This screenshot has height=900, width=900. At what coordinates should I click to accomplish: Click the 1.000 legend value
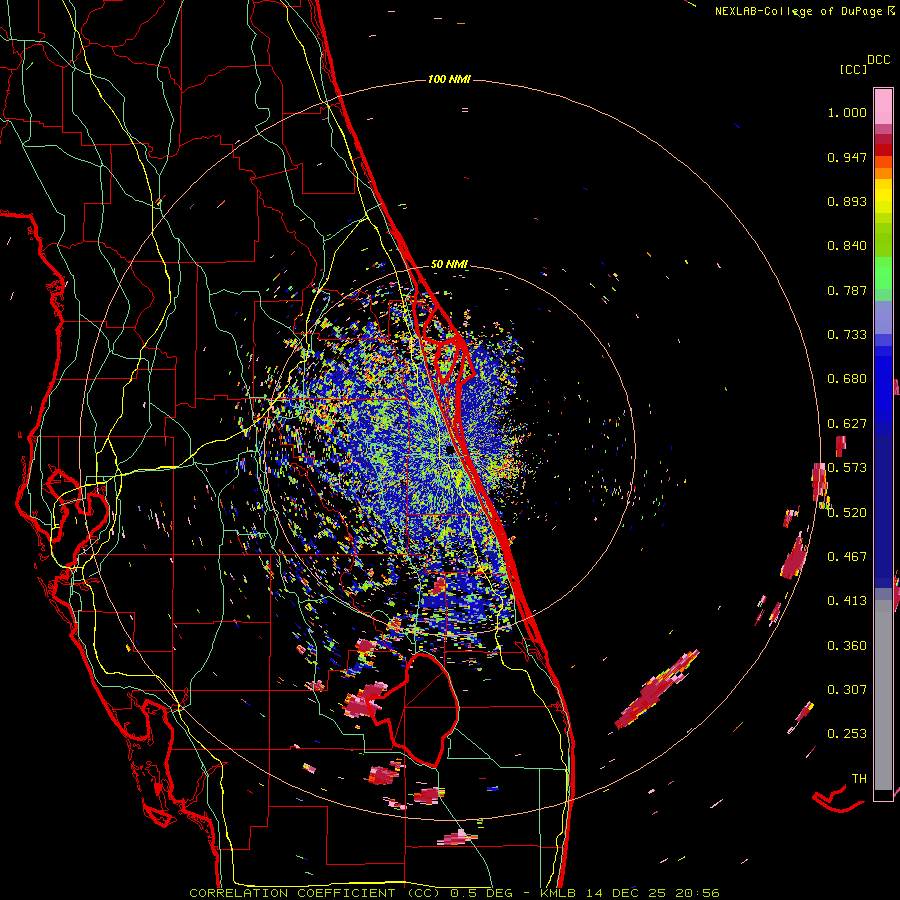(847, 112)
